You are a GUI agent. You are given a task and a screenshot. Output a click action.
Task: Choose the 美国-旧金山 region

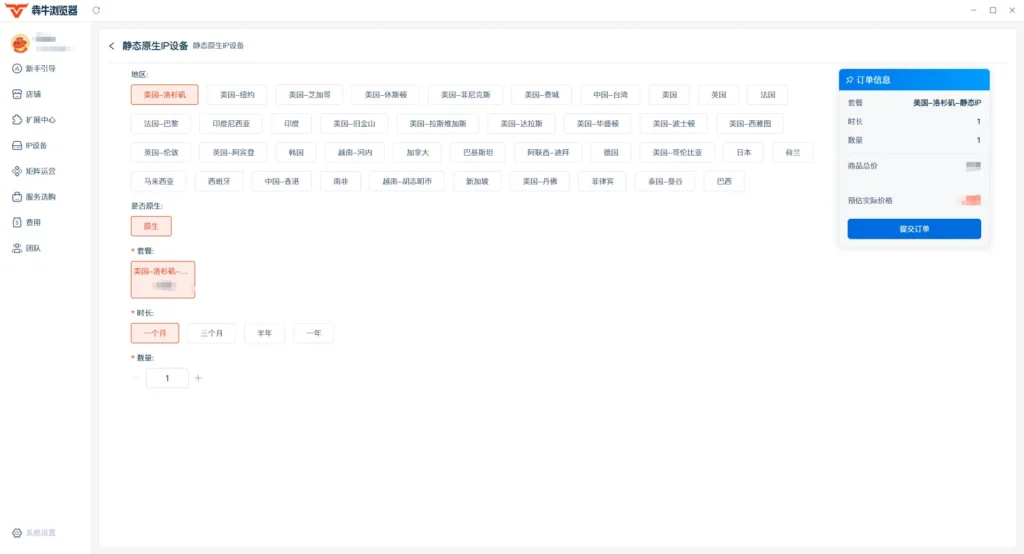click(354, 123)
